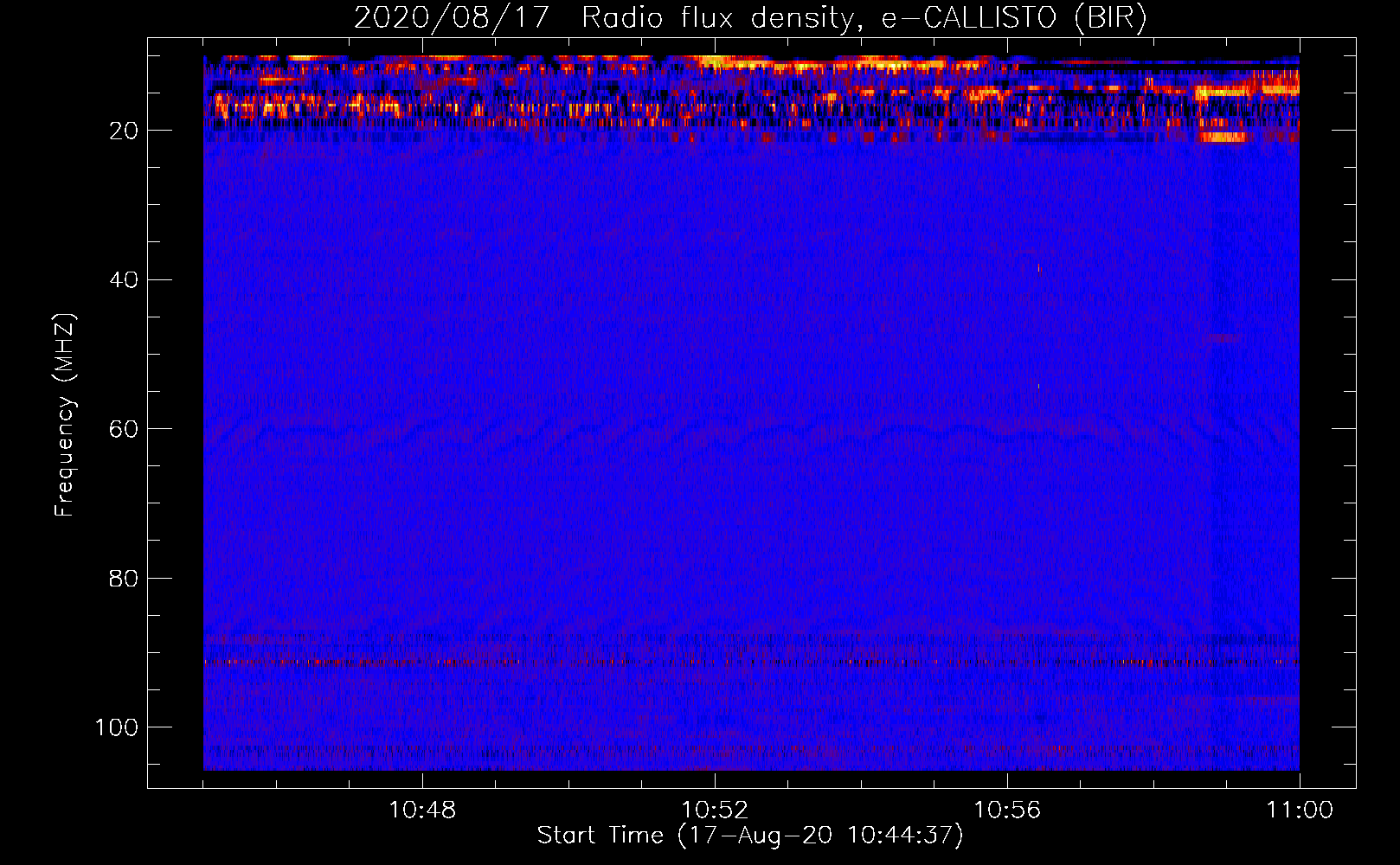Screen dimensions: 1400x865
Task: Click the '10:56' time tick label
Action: tap(1007, 811)
